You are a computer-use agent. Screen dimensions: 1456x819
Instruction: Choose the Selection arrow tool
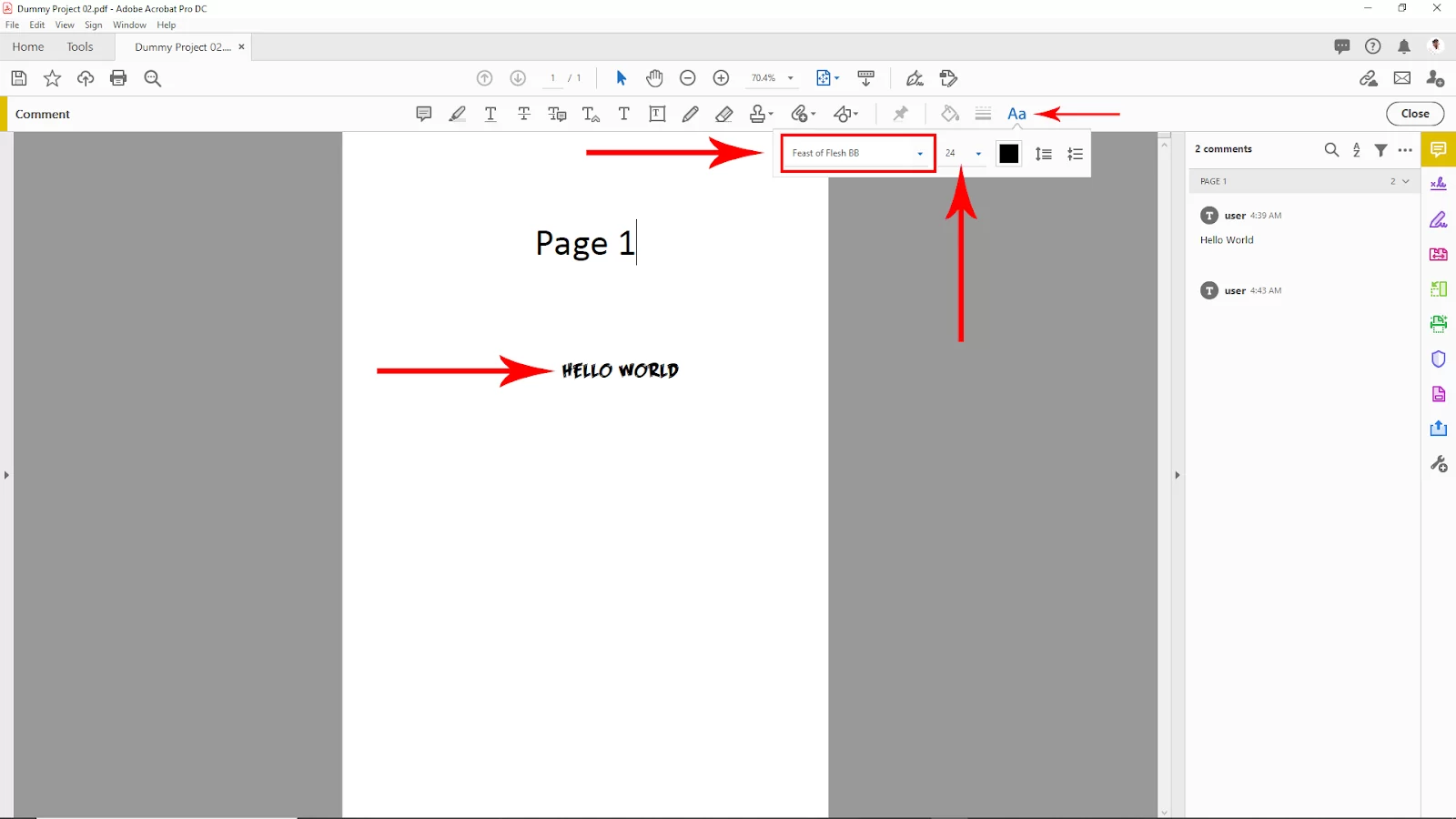pyautogui.click(x=622, y=78)
